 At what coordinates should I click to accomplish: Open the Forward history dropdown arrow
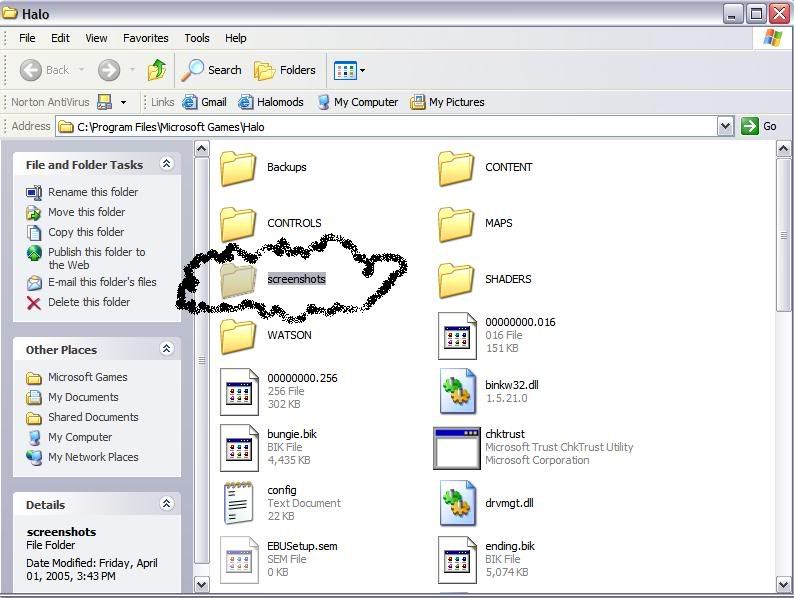coord(132,70)
